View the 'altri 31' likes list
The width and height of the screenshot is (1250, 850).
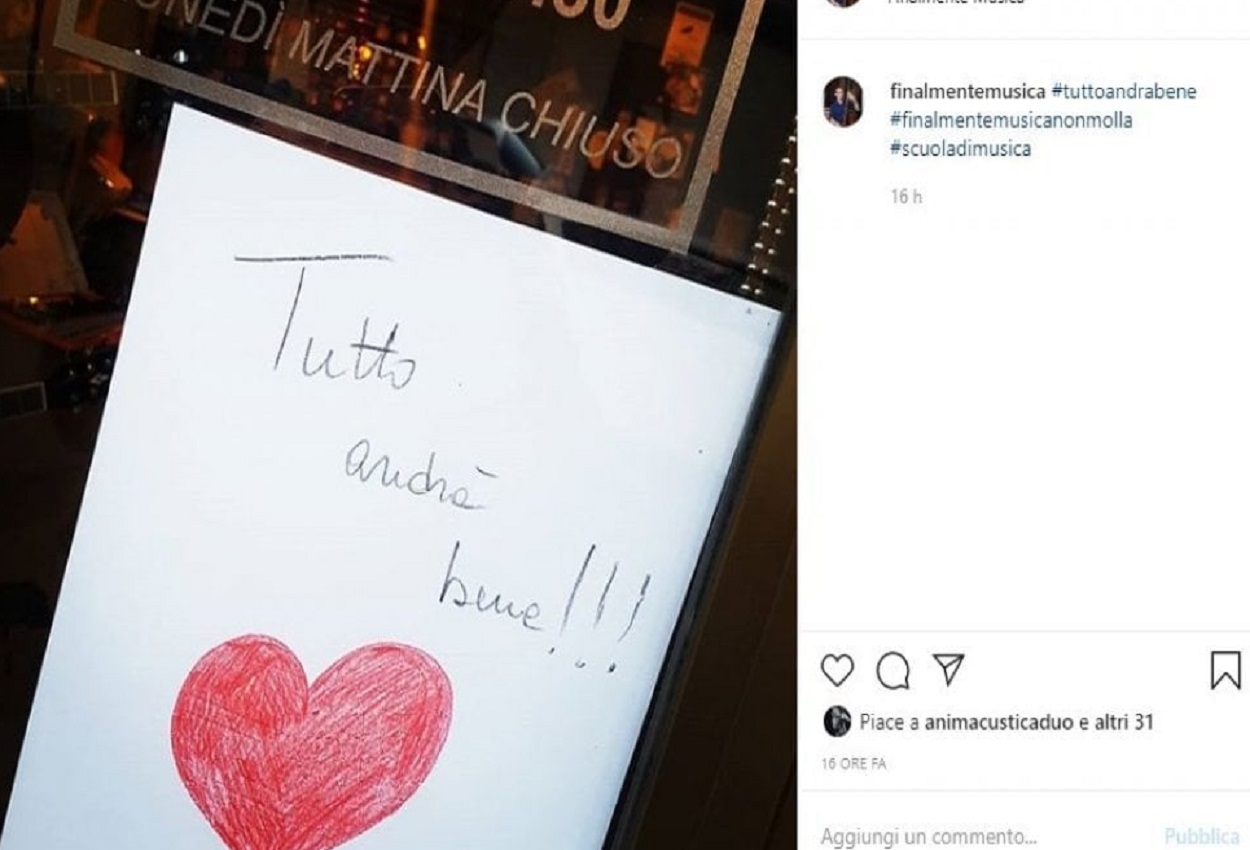click(x=1125, y=721)
